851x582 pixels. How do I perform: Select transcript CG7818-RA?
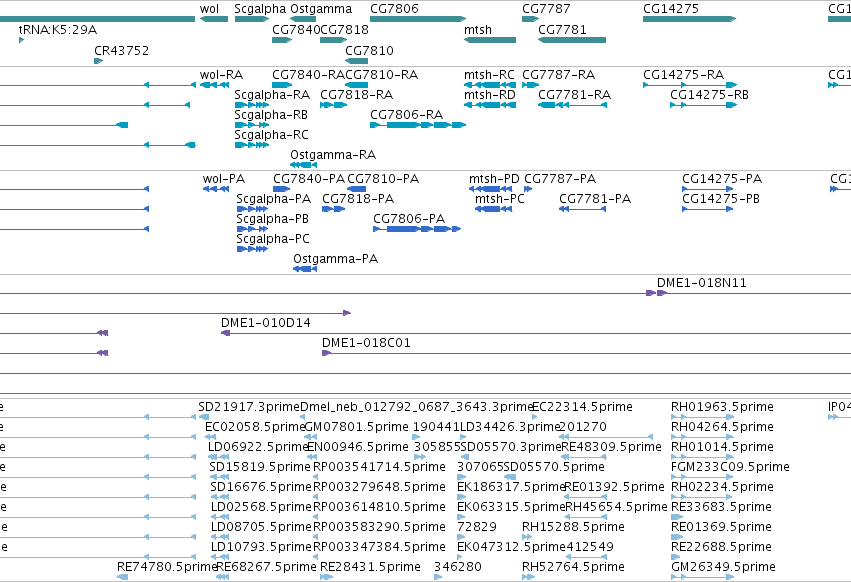[333, 105]
